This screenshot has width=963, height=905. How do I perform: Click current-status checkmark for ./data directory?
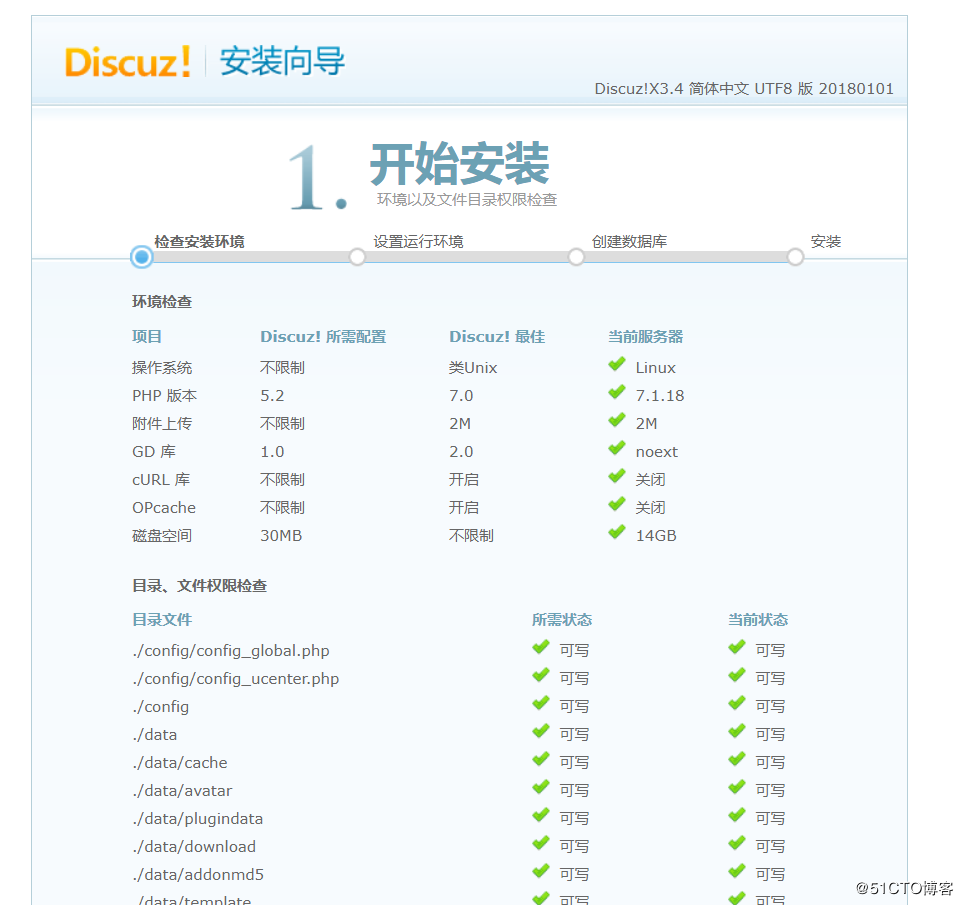736,732
